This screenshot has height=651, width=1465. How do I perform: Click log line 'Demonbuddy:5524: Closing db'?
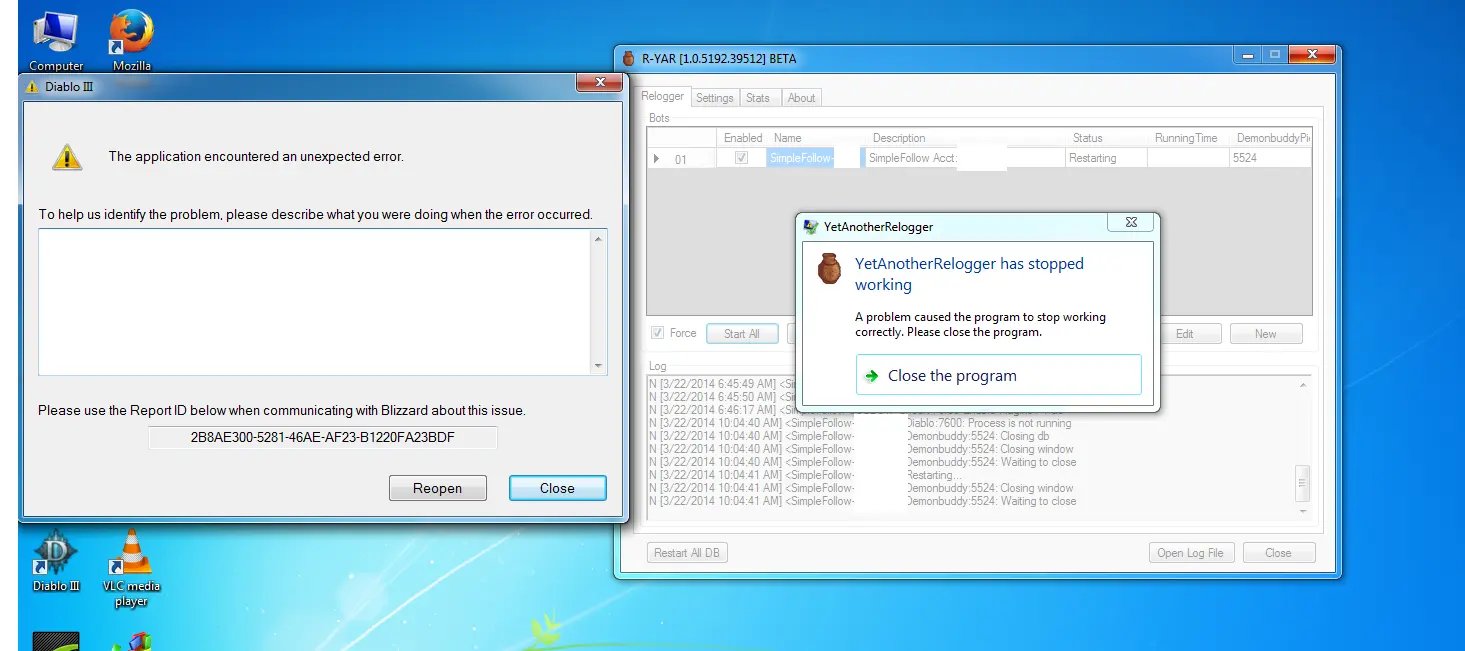848,436
